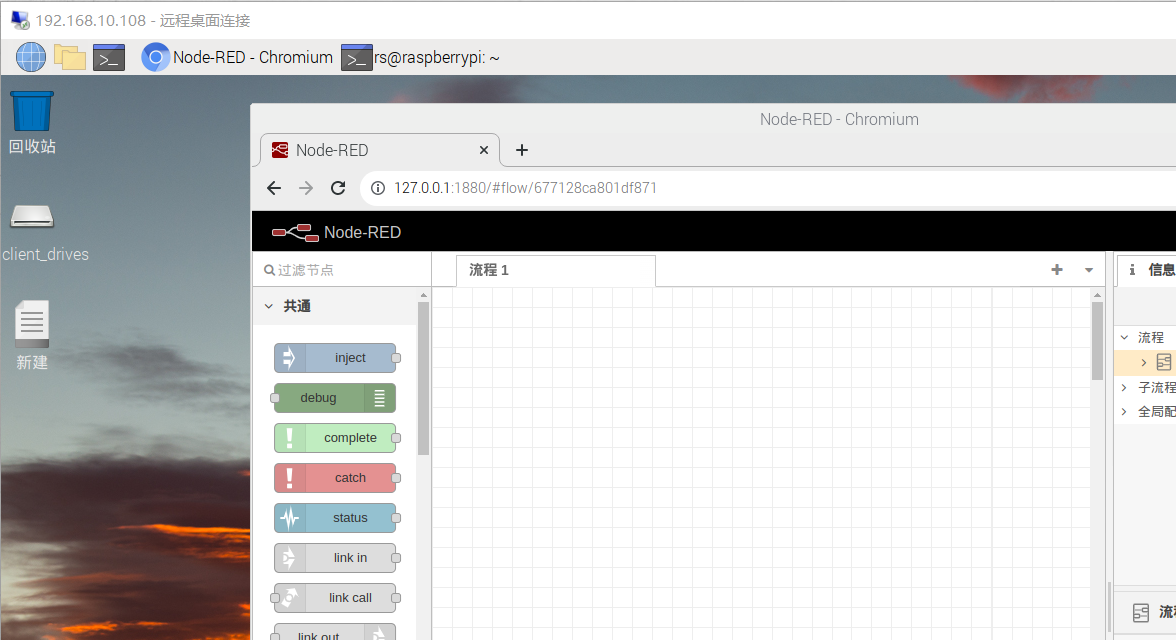Expand the 全局配 global config tree section
Image resolution: width=1176 pixels, height=640 pixels.
(1124, 411)
